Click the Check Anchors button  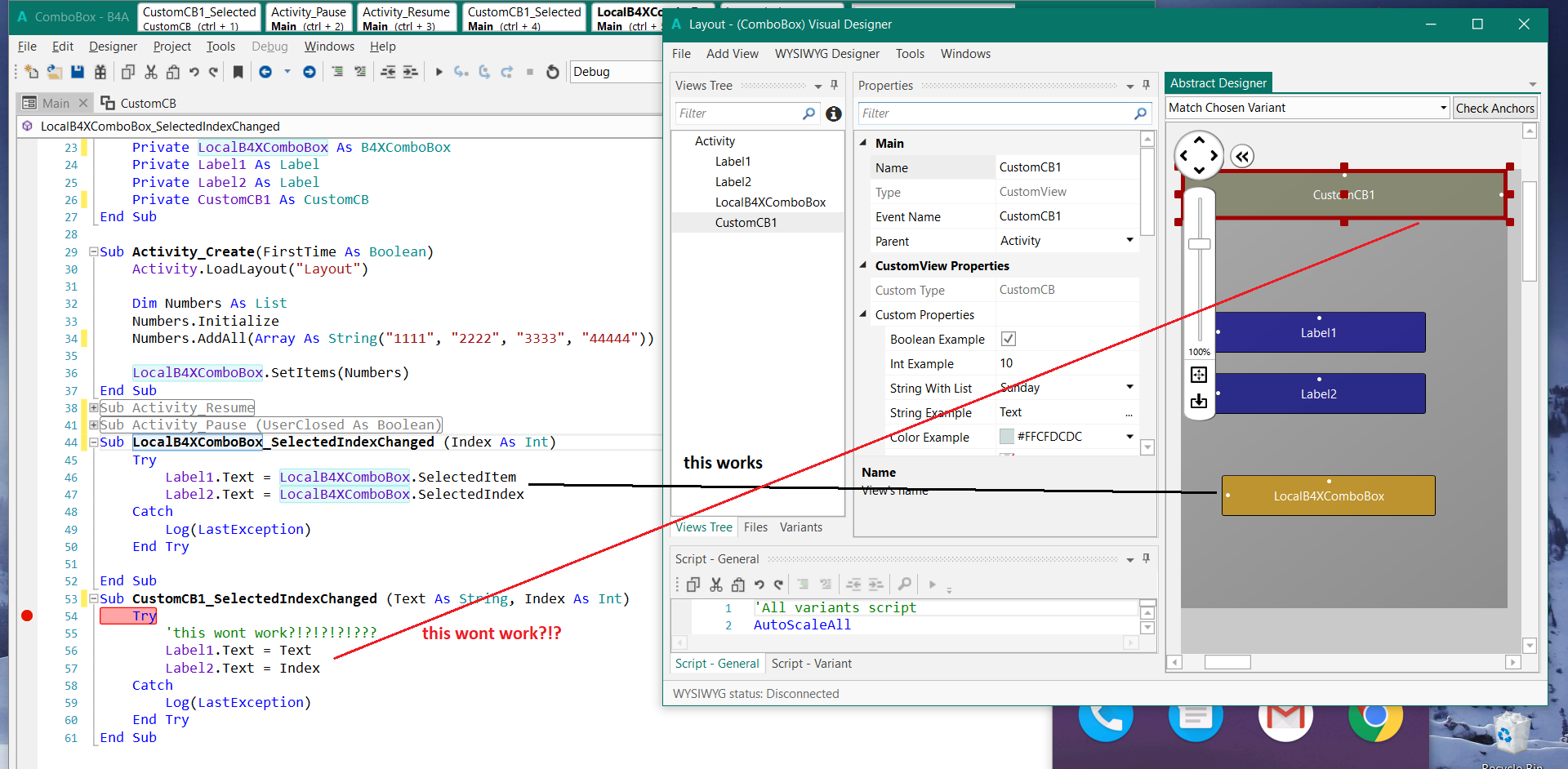(1494, 108)
